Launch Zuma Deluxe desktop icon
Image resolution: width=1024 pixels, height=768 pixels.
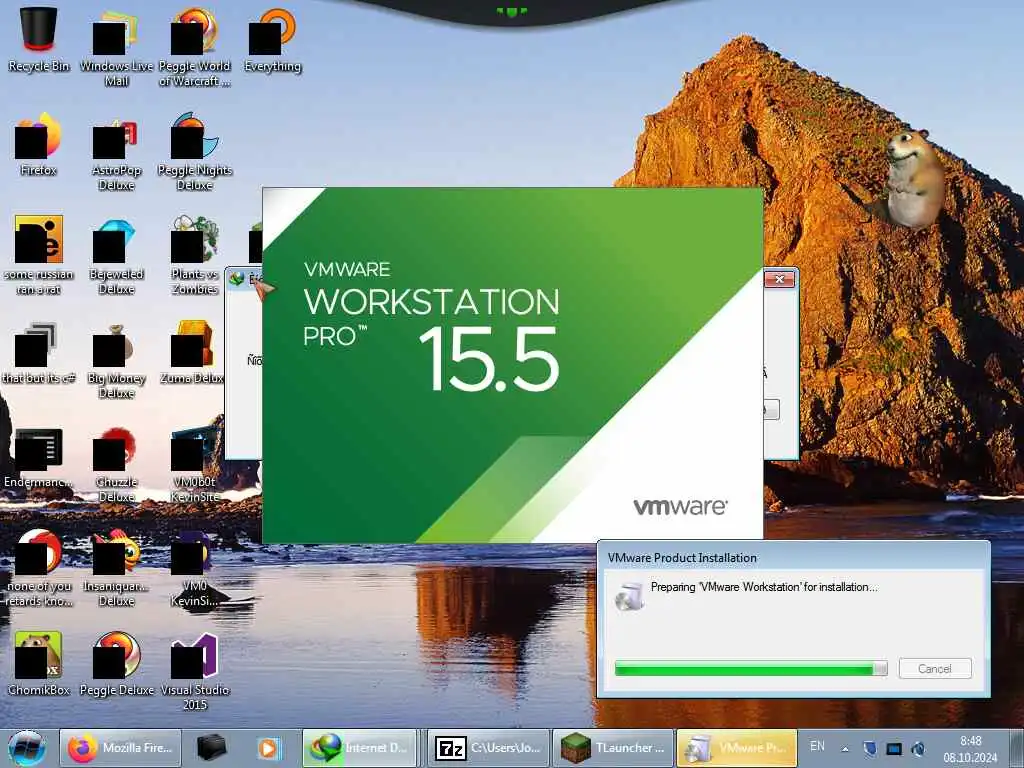tap(192, 353)
